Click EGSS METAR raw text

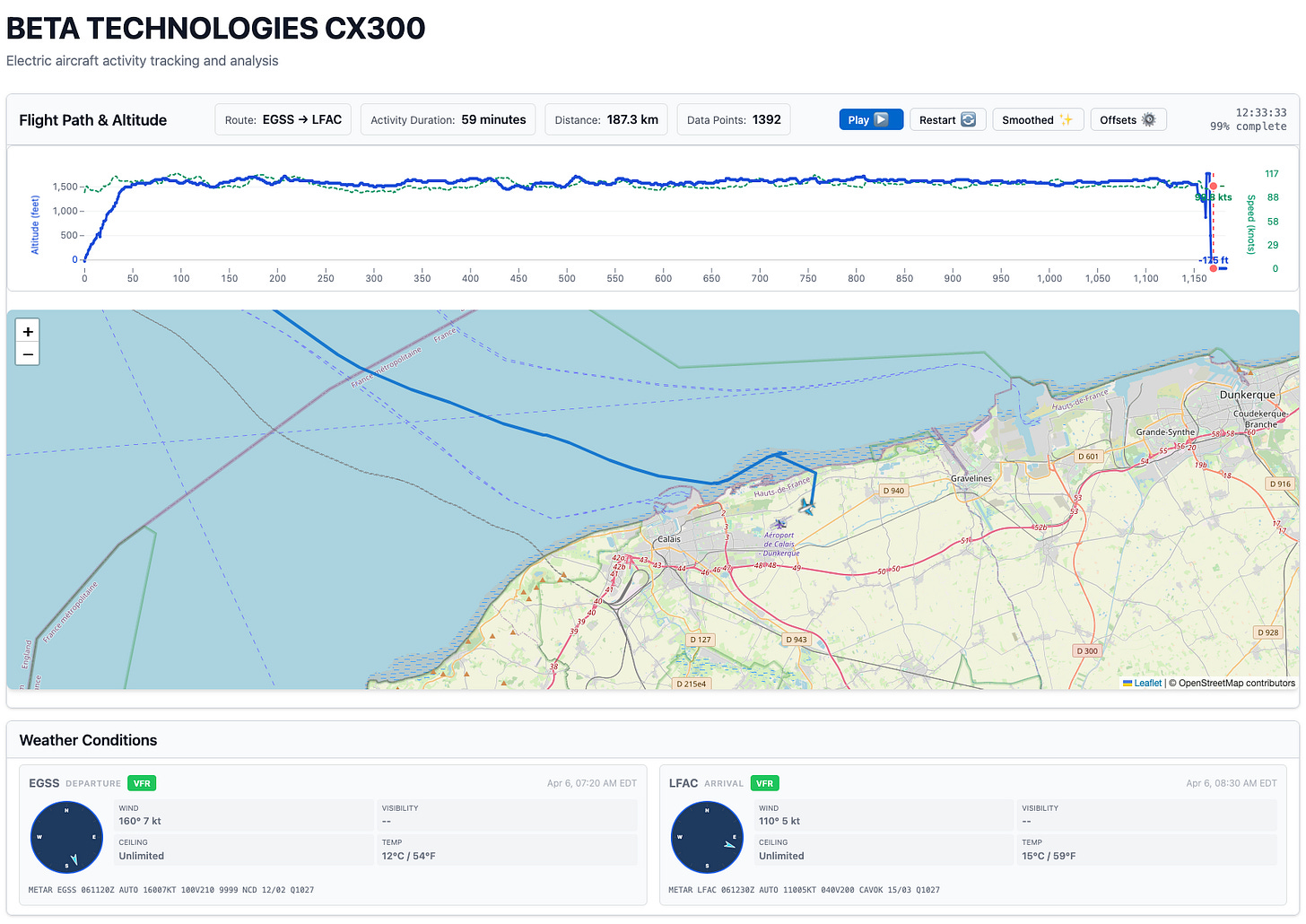[171, 890]
